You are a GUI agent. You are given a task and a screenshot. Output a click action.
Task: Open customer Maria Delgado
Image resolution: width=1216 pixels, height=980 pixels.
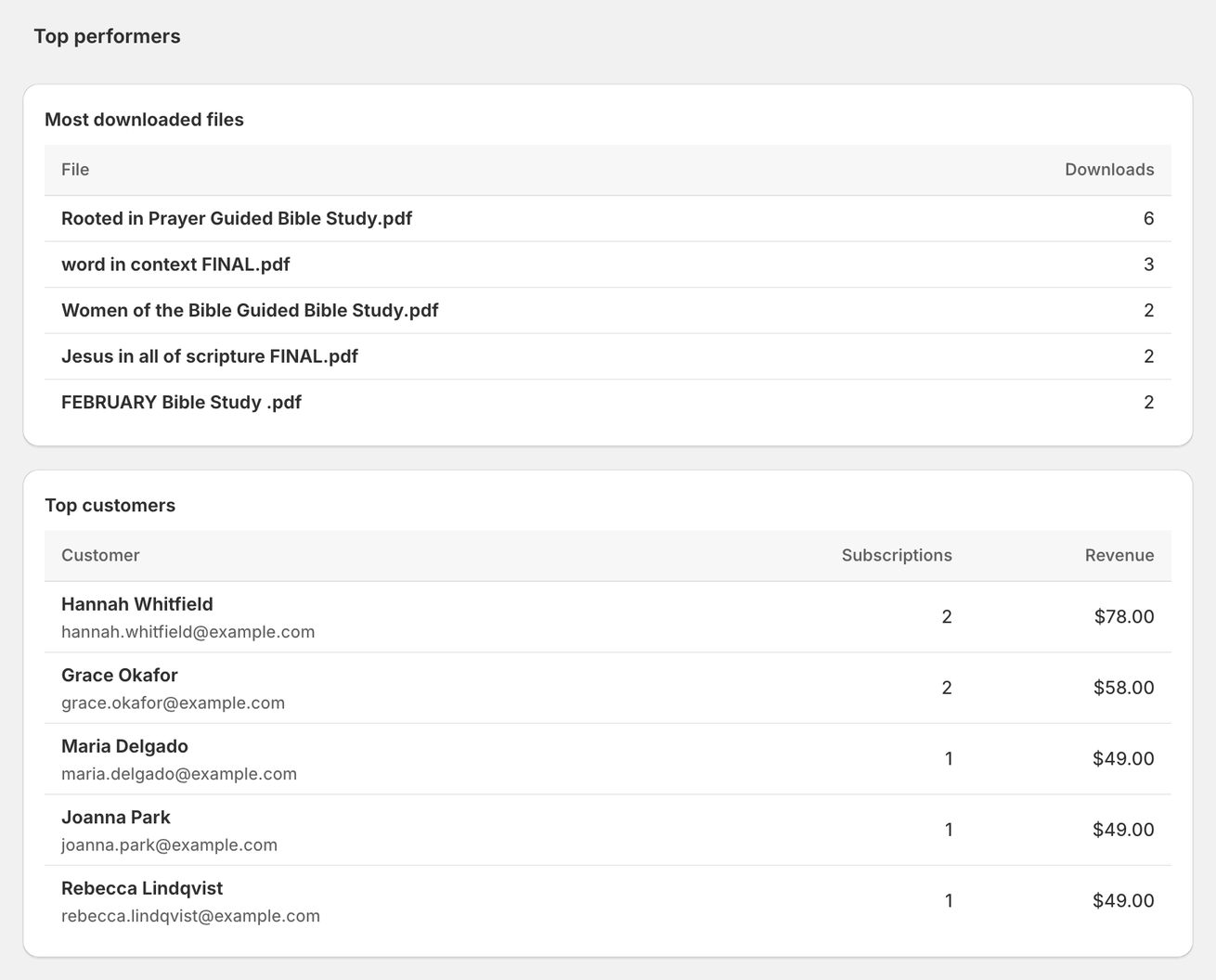[124, 746]
